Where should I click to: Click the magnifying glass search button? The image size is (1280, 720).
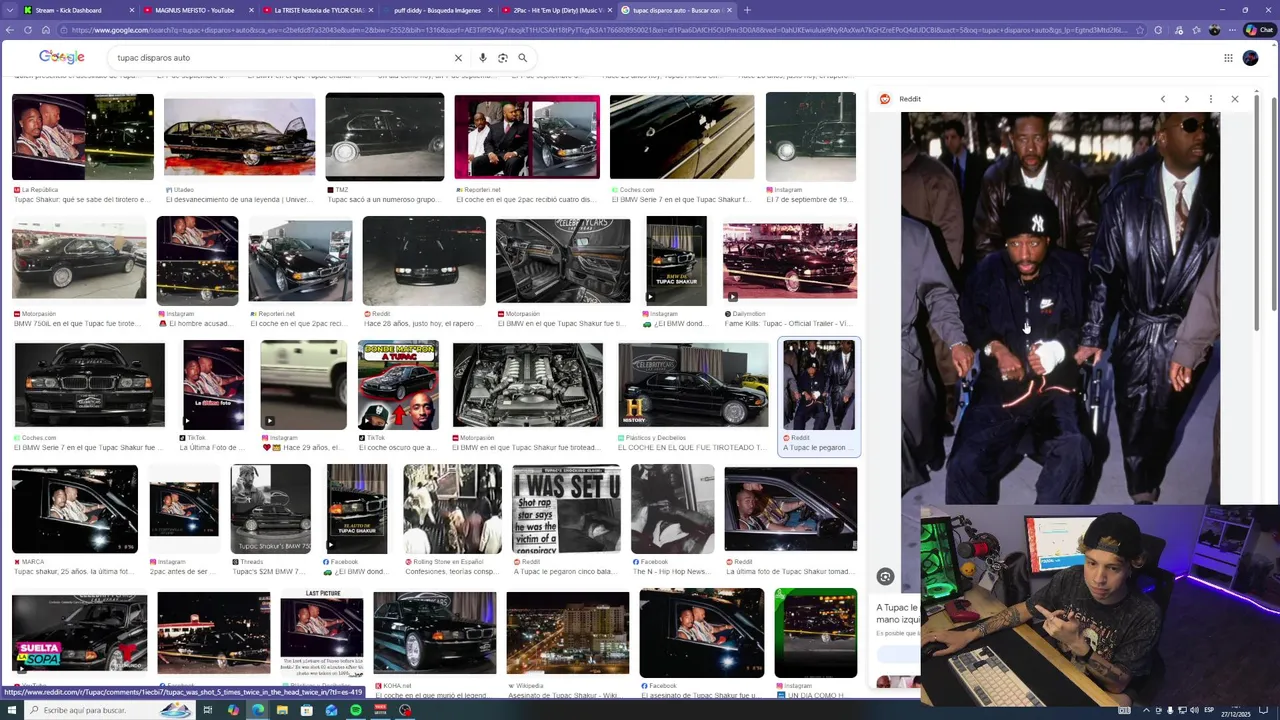point(522,58)
